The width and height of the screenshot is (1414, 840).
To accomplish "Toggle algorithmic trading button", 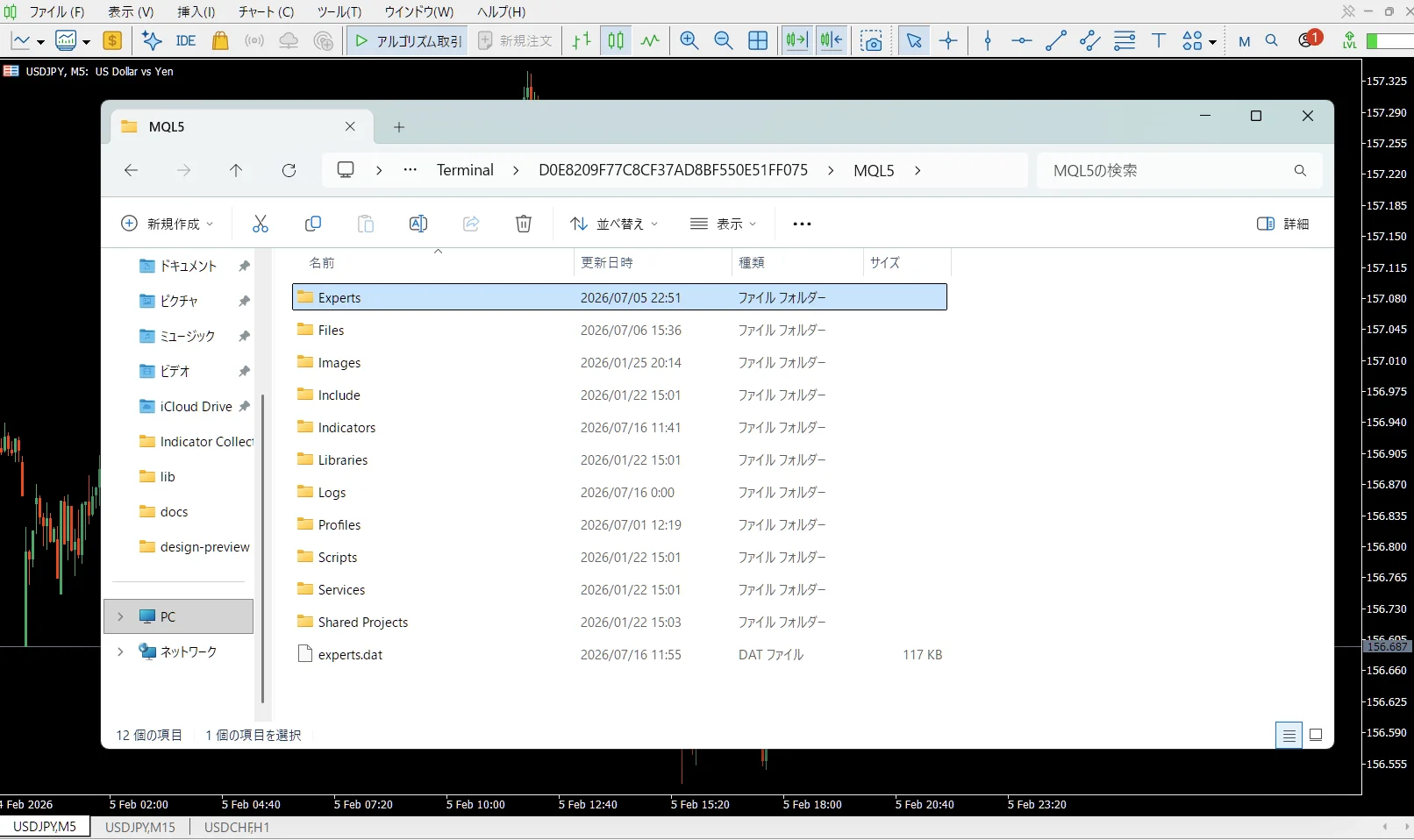I will pyautogui.click(x=408, y=40).
